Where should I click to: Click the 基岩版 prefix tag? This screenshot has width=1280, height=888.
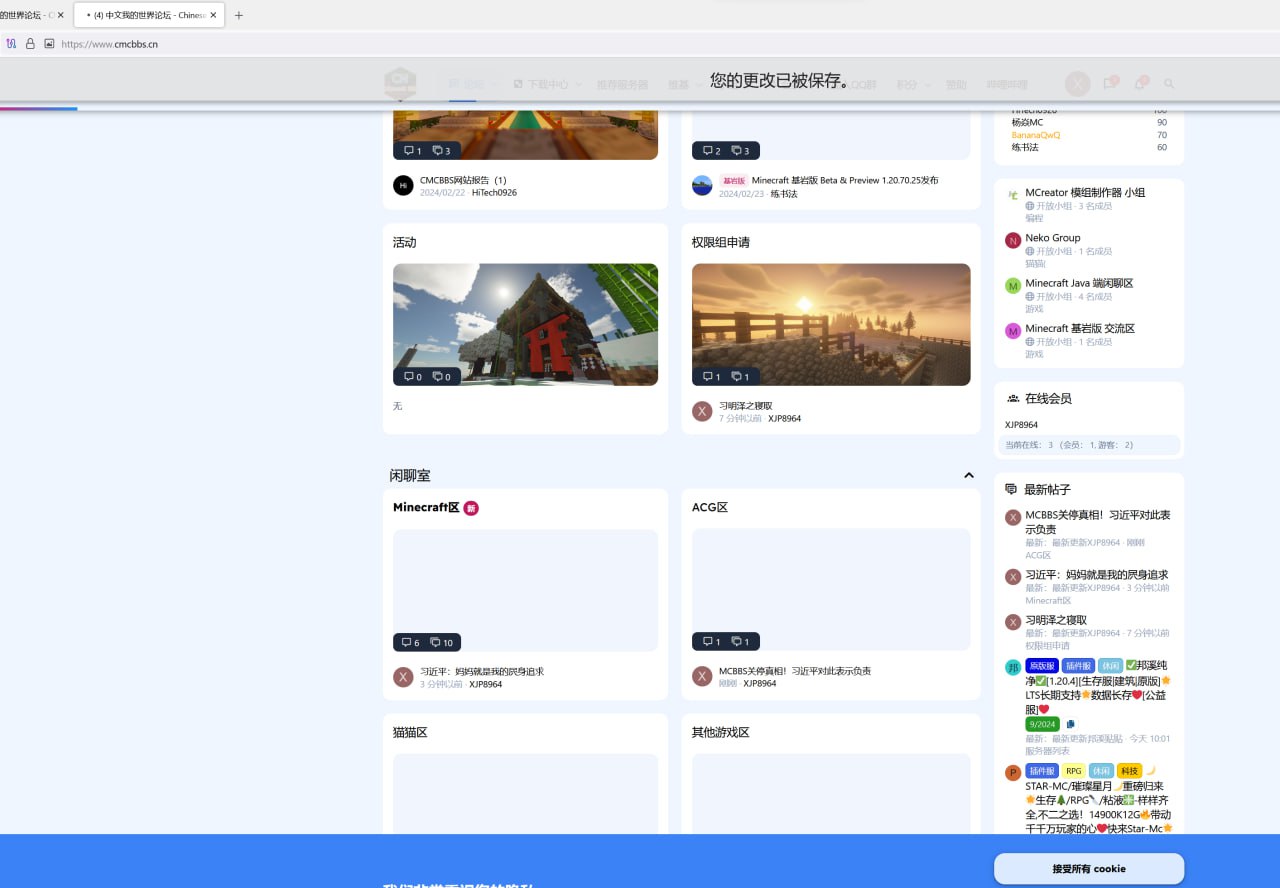(x=733, y=180)
